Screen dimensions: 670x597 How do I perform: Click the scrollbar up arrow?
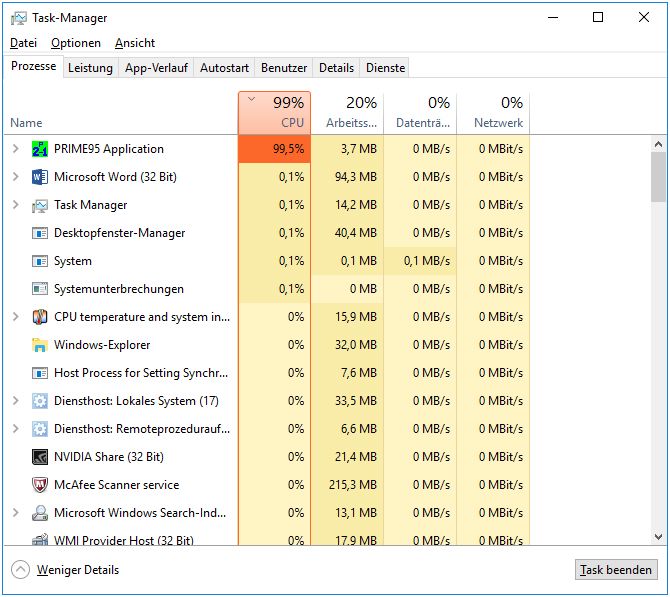click(x=658, y=144)
